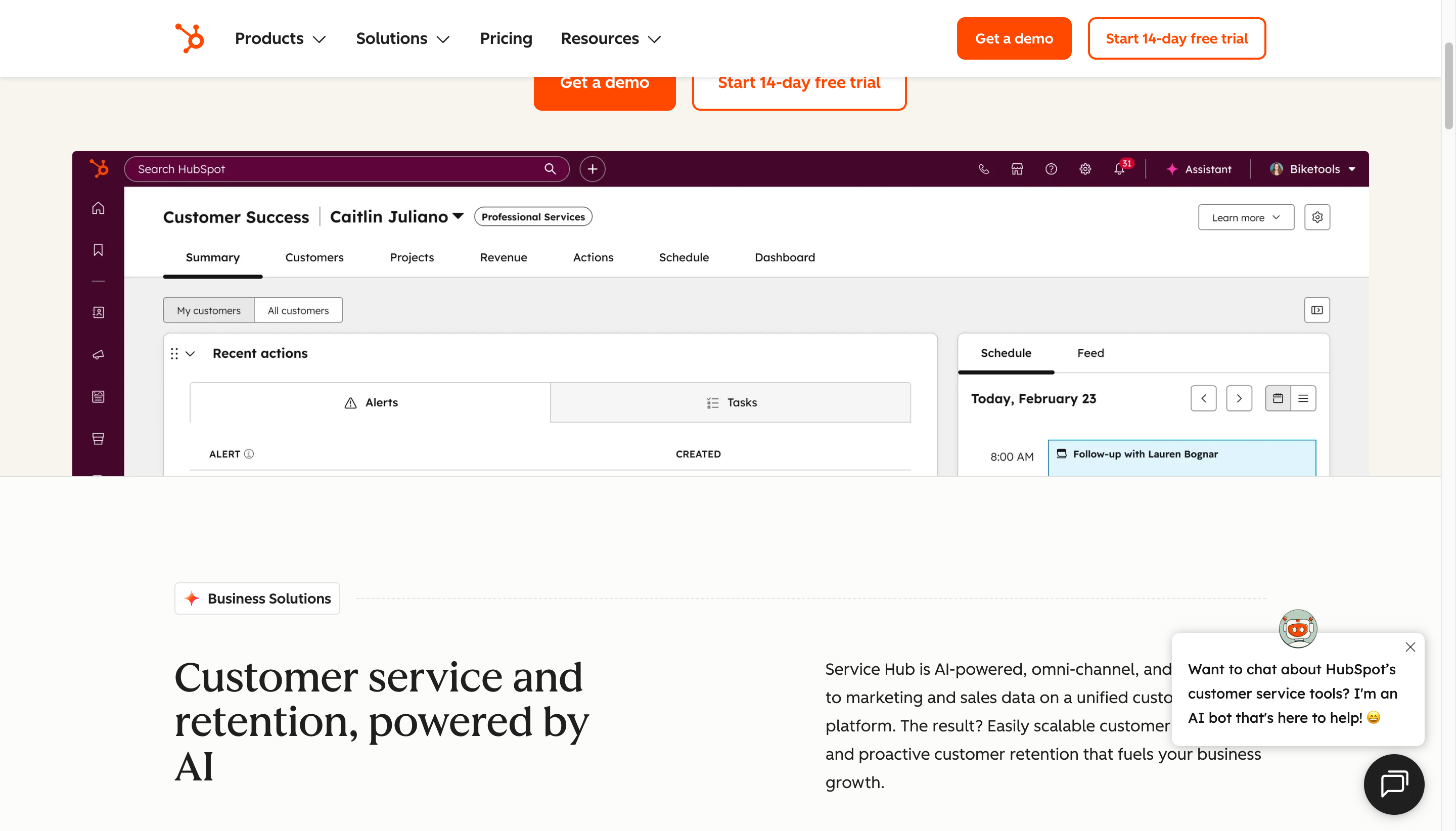
Task: Click the Professional Services tag
Action: 533,217
